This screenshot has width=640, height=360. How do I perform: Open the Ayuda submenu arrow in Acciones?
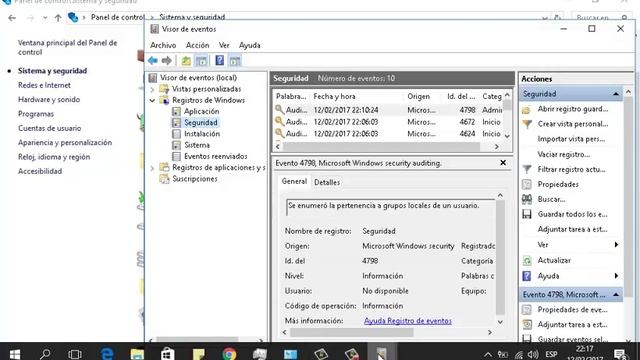616,276
